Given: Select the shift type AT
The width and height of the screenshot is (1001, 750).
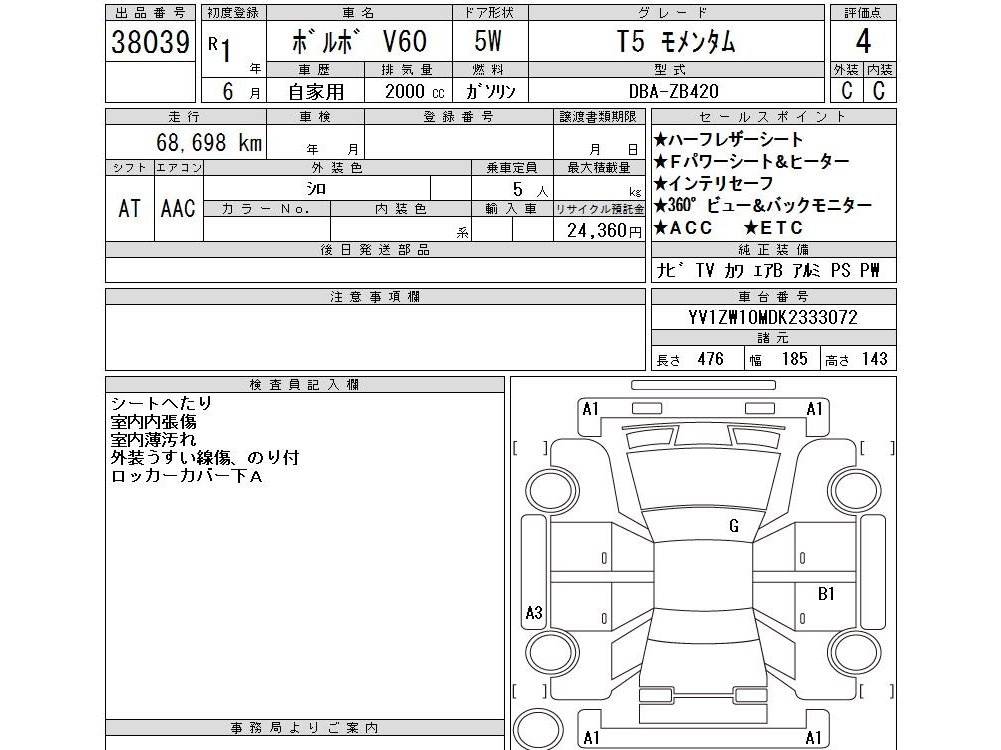Looking at the screenshot, I should [x=130, y=208].
